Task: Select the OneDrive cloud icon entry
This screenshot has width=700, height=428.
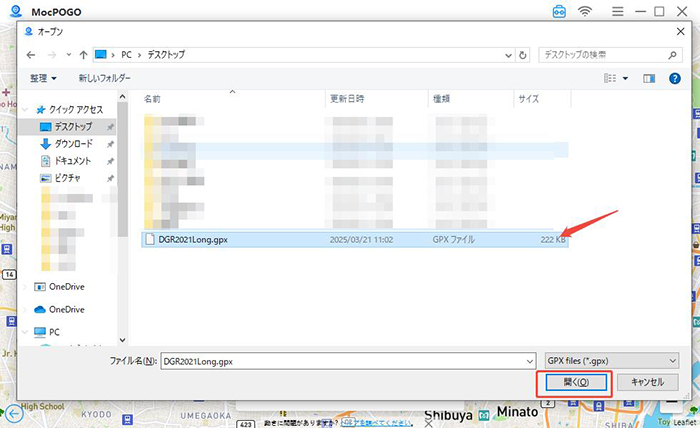Action: click(67, 309)
